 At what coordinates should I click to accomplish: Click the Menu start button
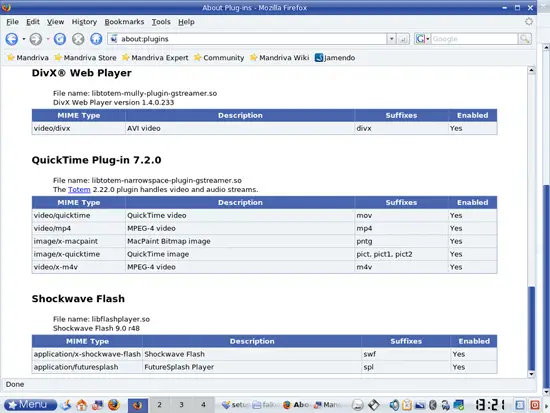click(x=31, y=405)
